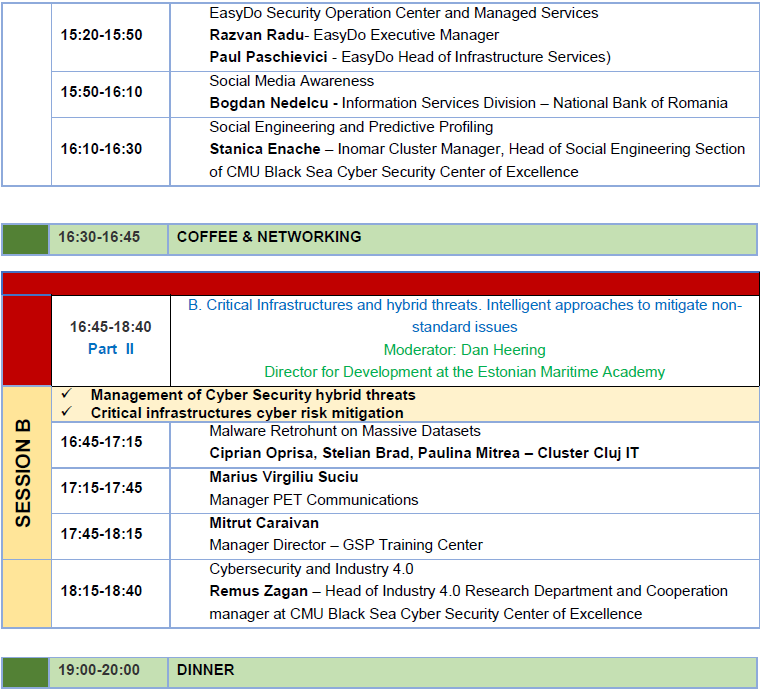Select the 'Social Media Awareness' title

pyautogui.click(x=291, y=81)
